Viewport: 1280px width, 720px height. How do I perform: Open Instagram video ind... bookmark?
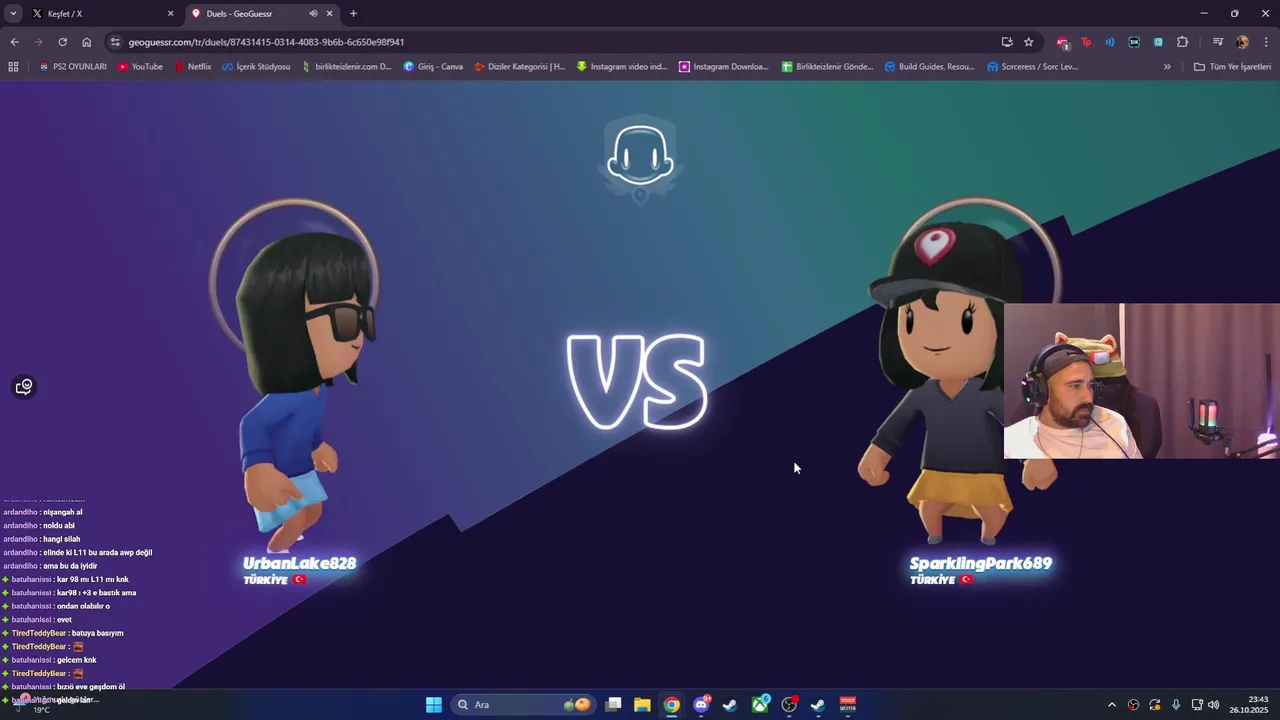click(x=622, y=67)
